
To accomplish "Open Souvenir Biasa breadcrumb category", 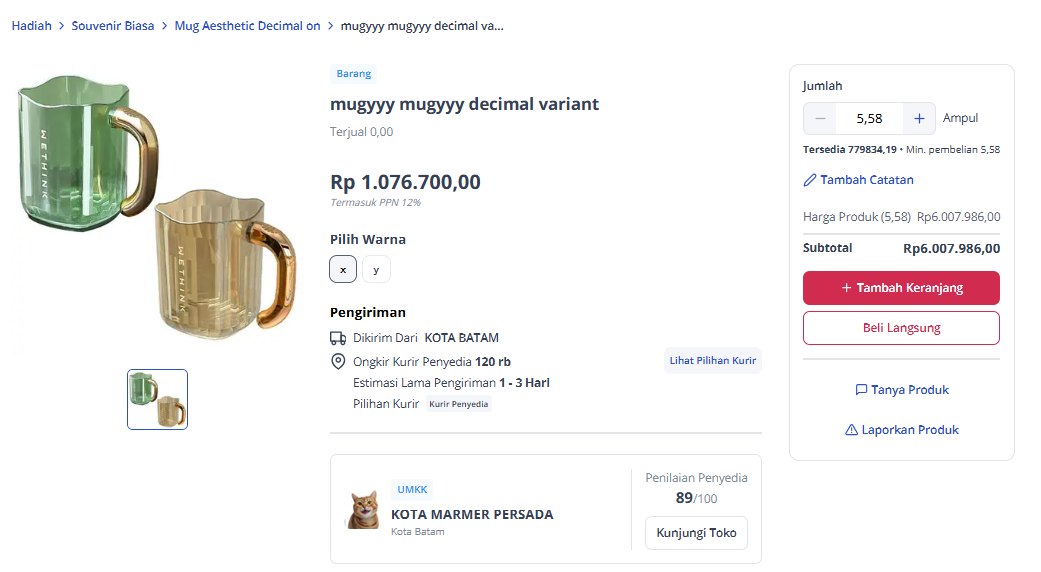I will [113, 26].
